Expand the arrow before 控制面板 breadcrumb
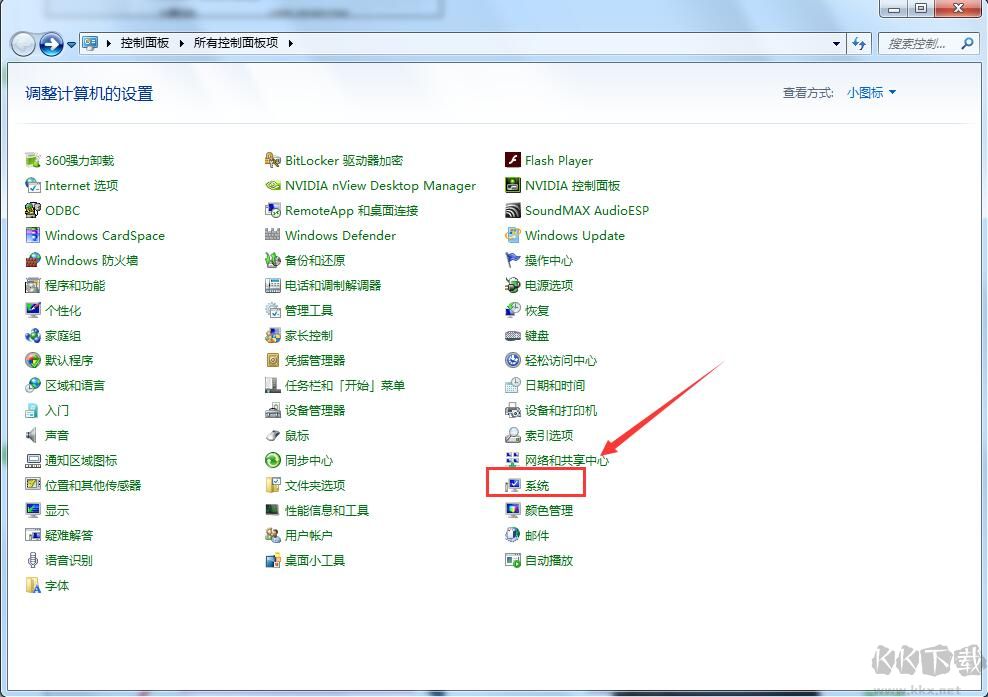Viewport: 988px width, 697px height. point(108,43)
